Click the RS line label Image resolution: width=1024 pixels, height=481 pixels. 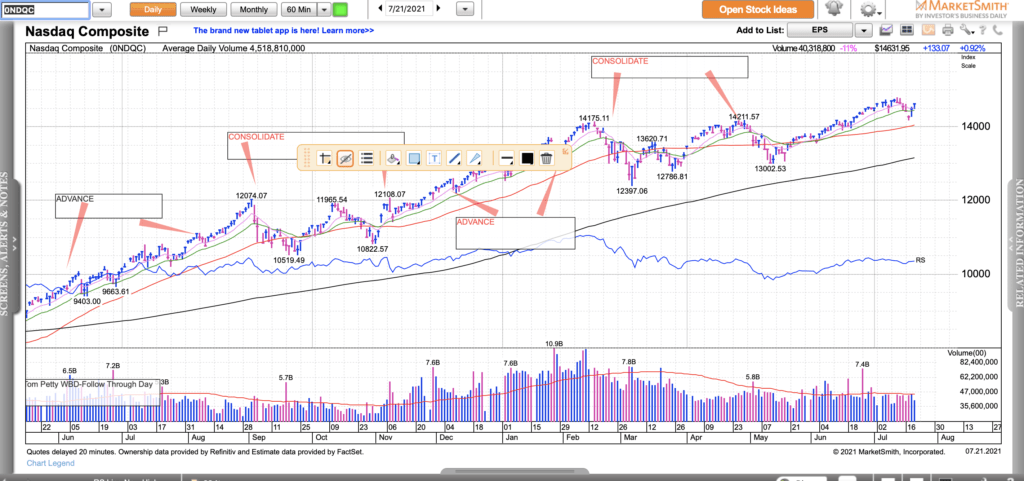921,260
